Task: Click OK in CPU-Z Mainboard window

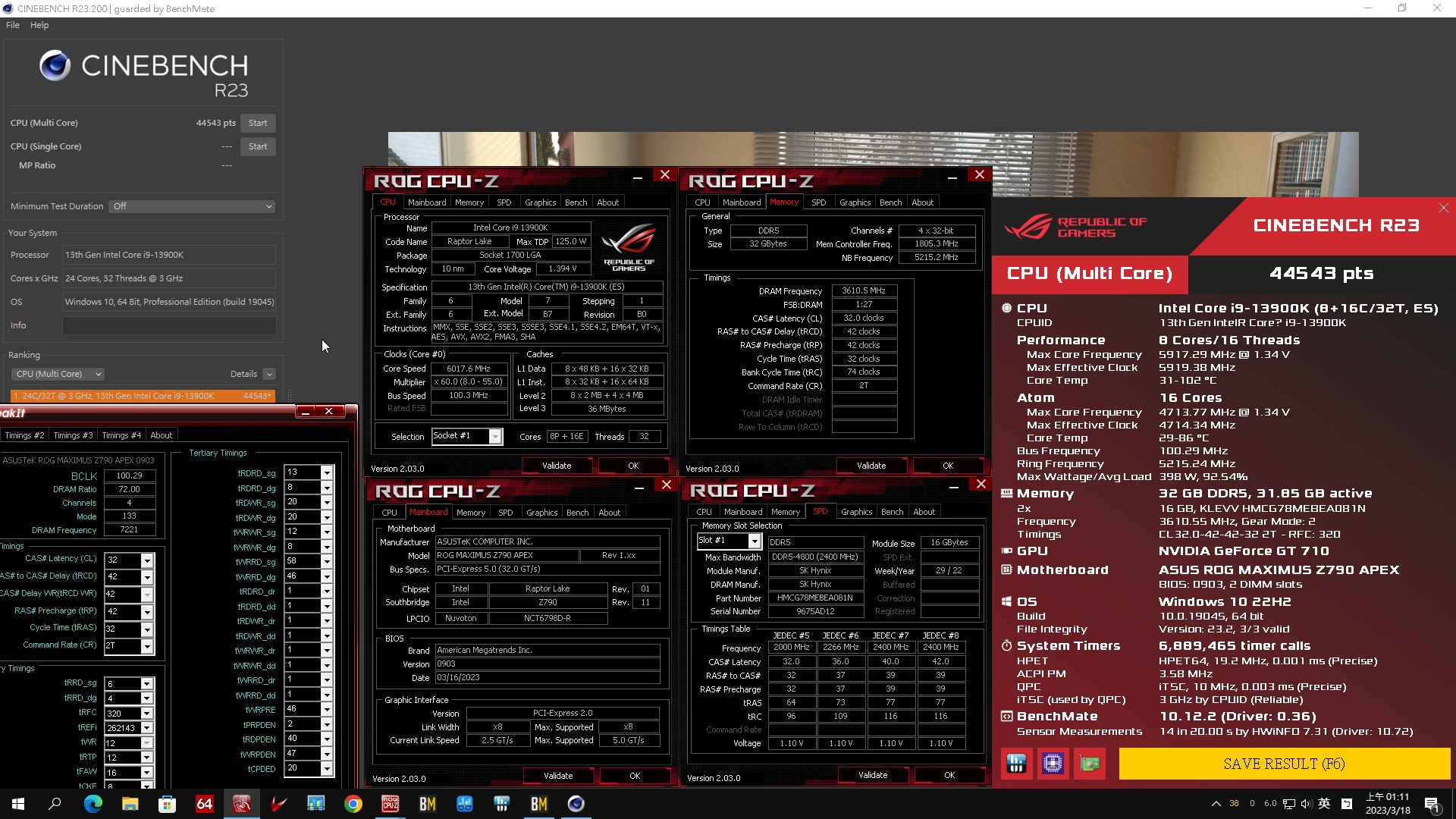Action: pos(635,776)
